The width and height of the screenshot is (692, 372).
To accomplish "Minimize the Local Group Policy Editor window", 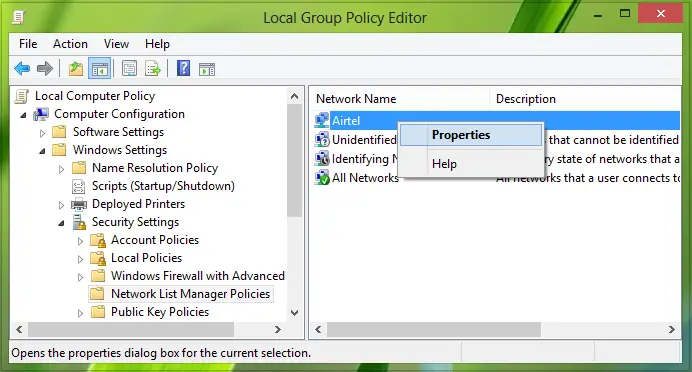I will click(598, 15).
